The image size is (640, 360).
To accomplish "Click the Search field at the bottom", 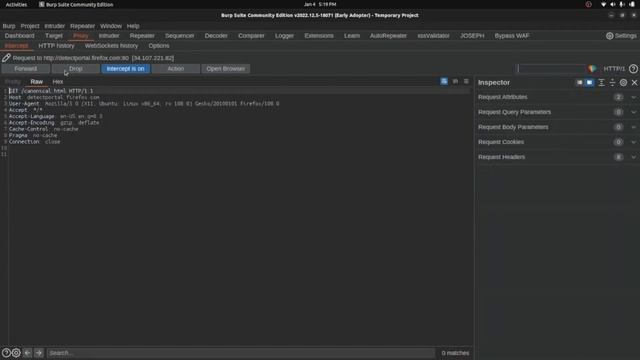I will pyautogui.click(x=241, y=353).
